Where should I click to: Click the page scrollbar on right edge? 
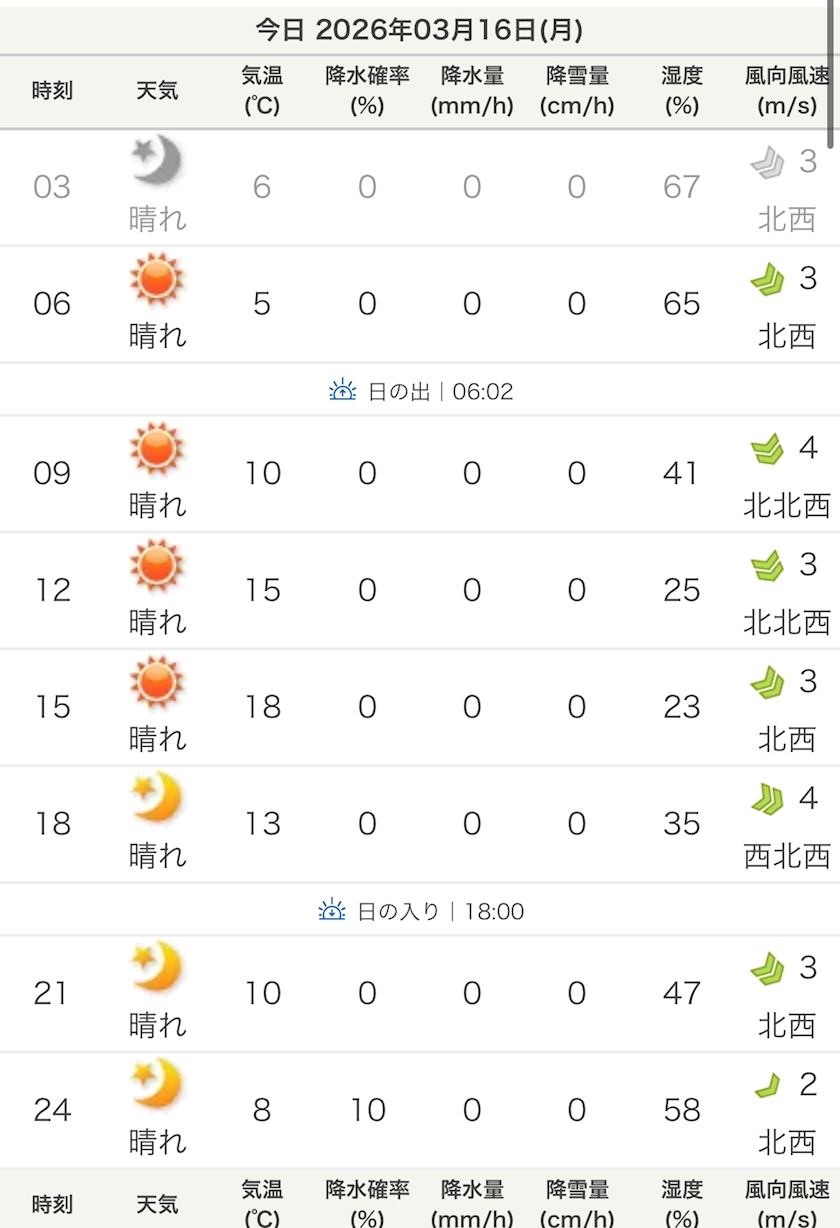pos(832,70)
